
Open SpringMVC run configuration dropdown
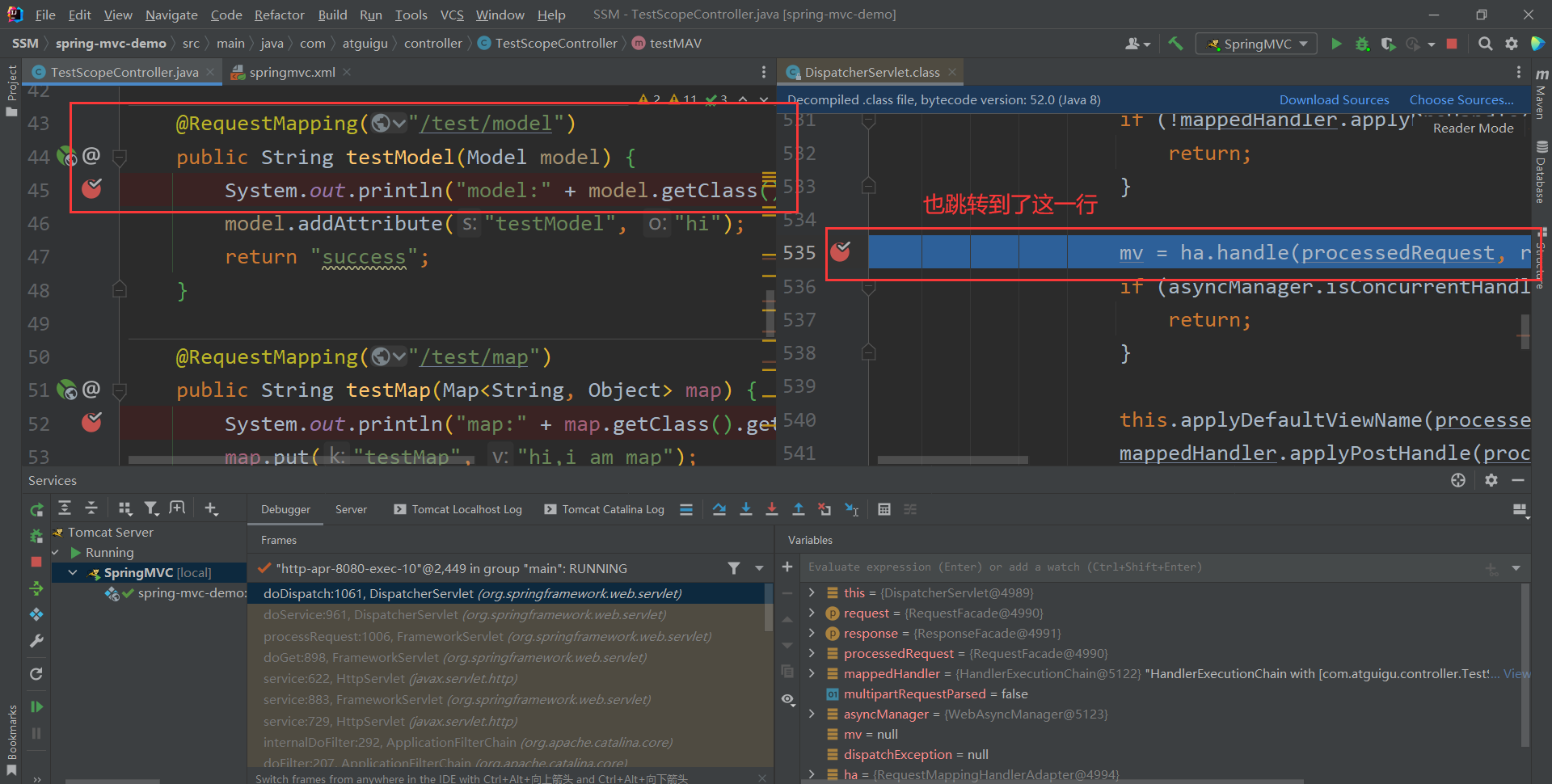pos(1257,44)
